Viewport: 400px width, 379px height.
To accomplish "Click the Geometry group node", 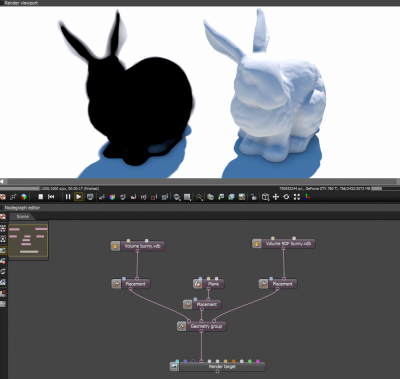I will pos(206,326).
